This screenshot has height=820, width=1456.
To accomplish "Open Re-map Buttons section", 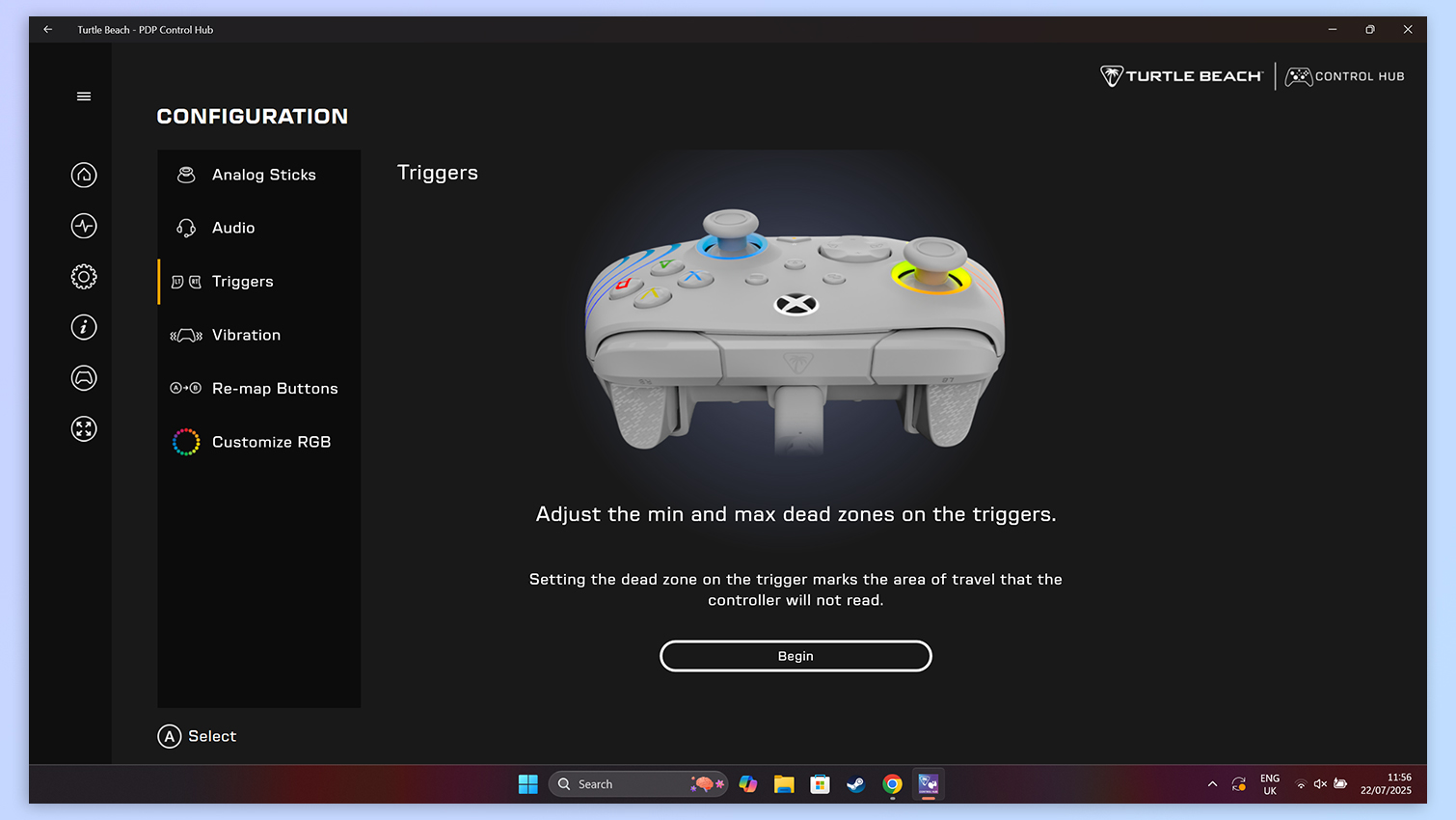I will pyautogui.click(x=274, y=389).
